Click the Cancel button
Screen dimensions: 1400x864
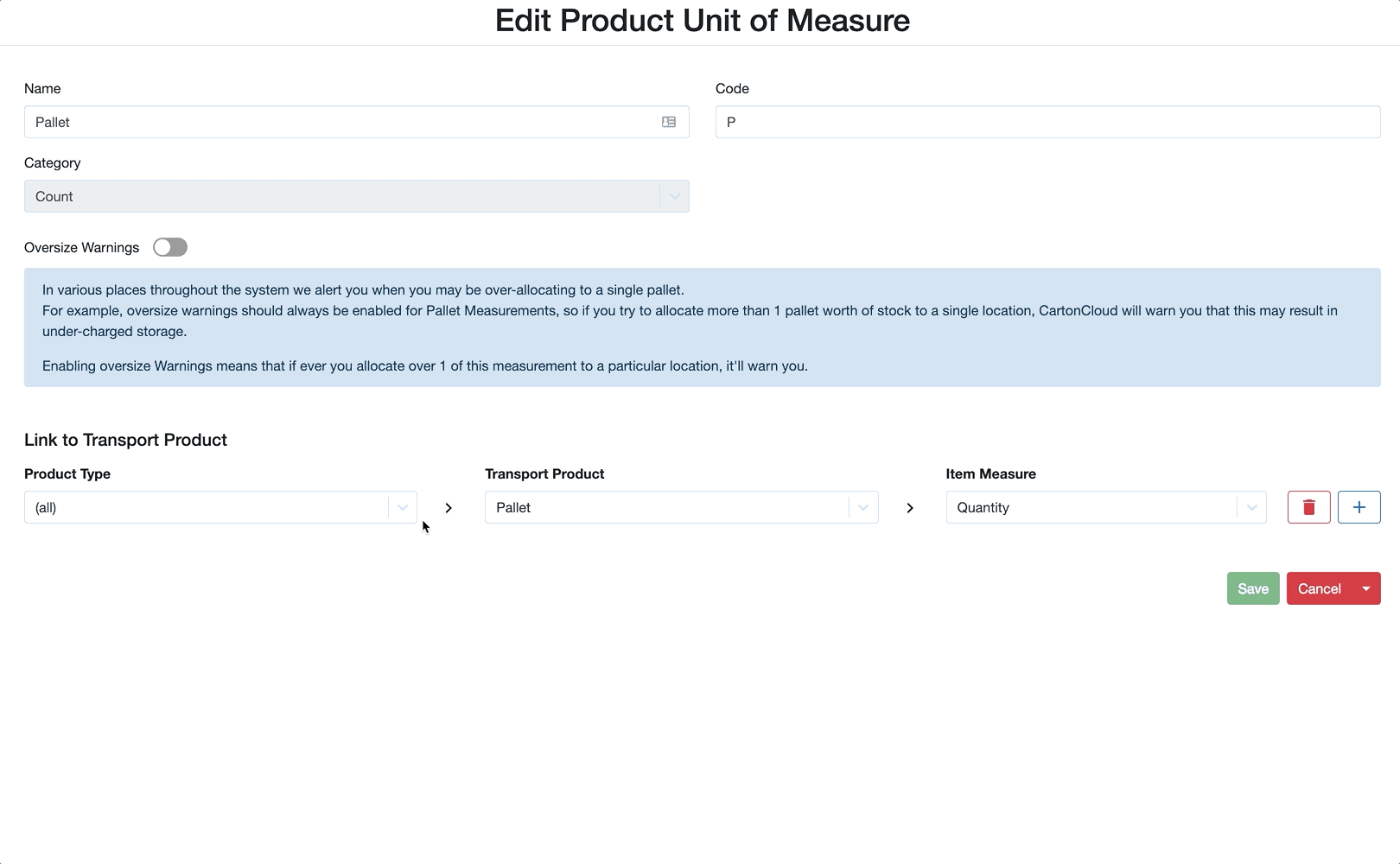[1319, 588]
